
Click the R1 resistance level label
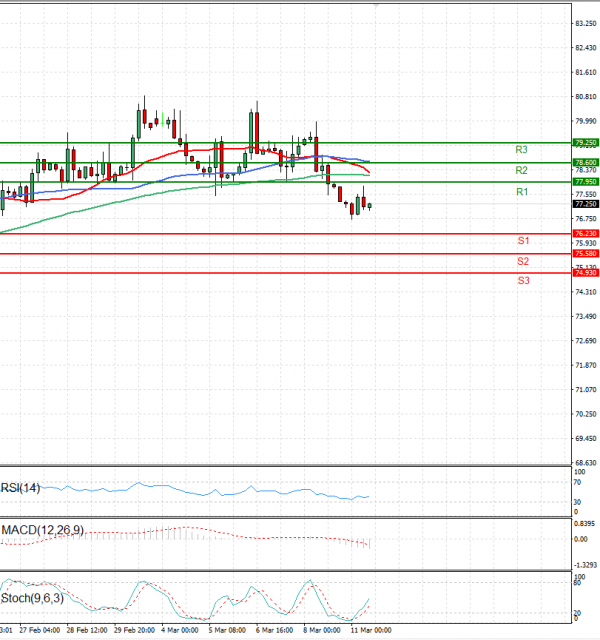click(x=521, y=191)
